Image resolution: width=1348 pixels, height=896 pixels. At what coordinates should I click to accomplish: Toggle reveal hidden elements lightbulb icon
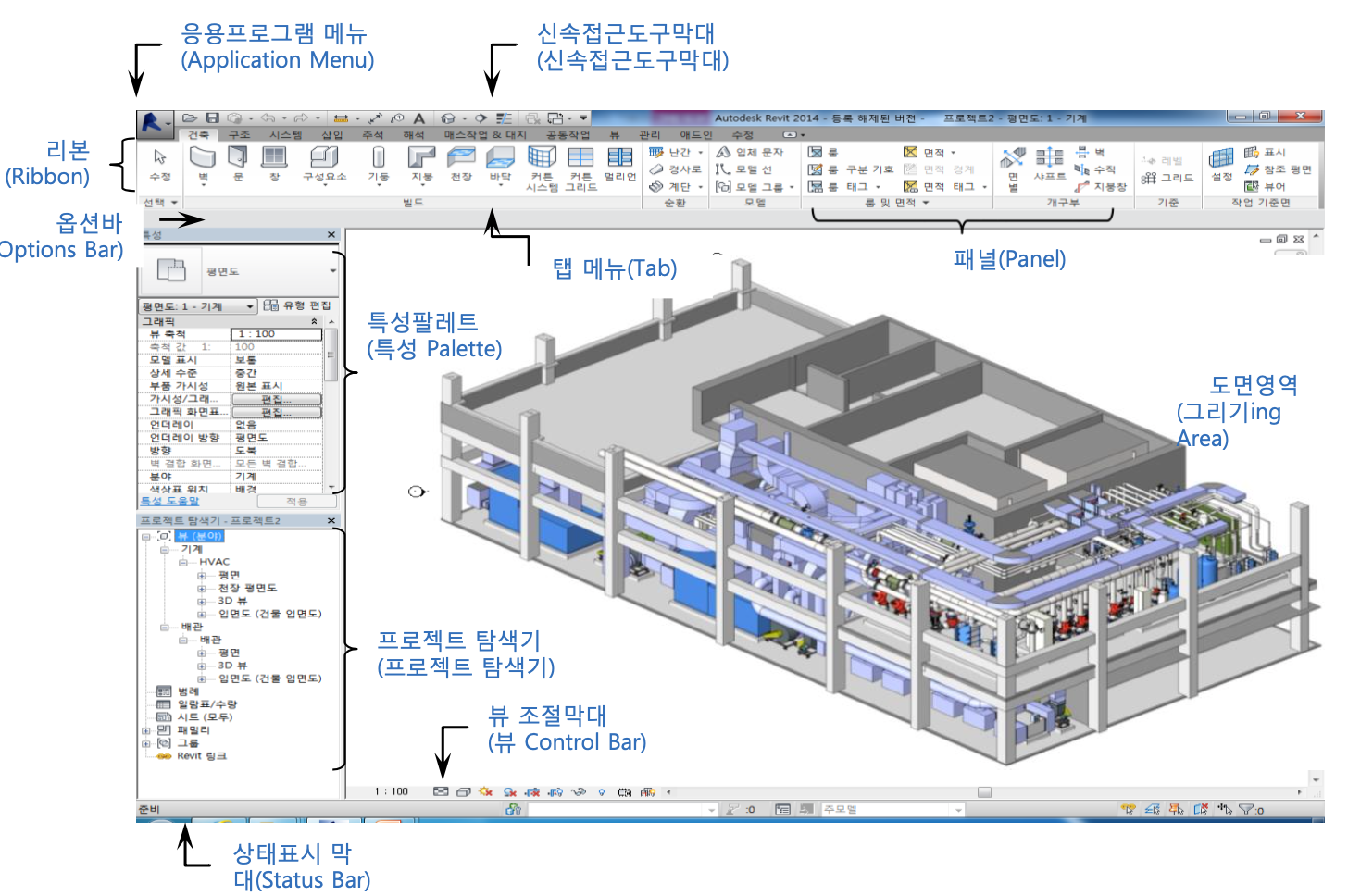click(602, 791)
